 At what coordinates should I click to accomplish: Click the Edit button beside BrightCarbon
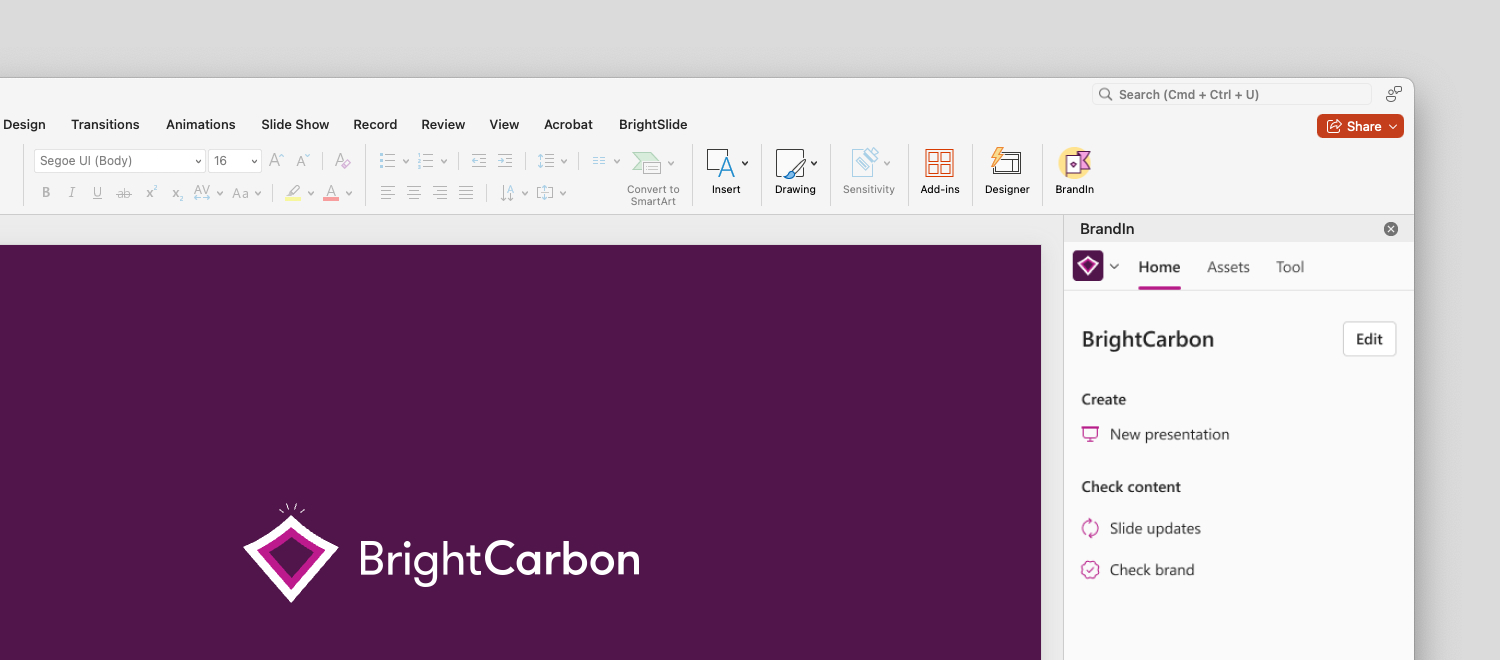[x=1369, y=339]
